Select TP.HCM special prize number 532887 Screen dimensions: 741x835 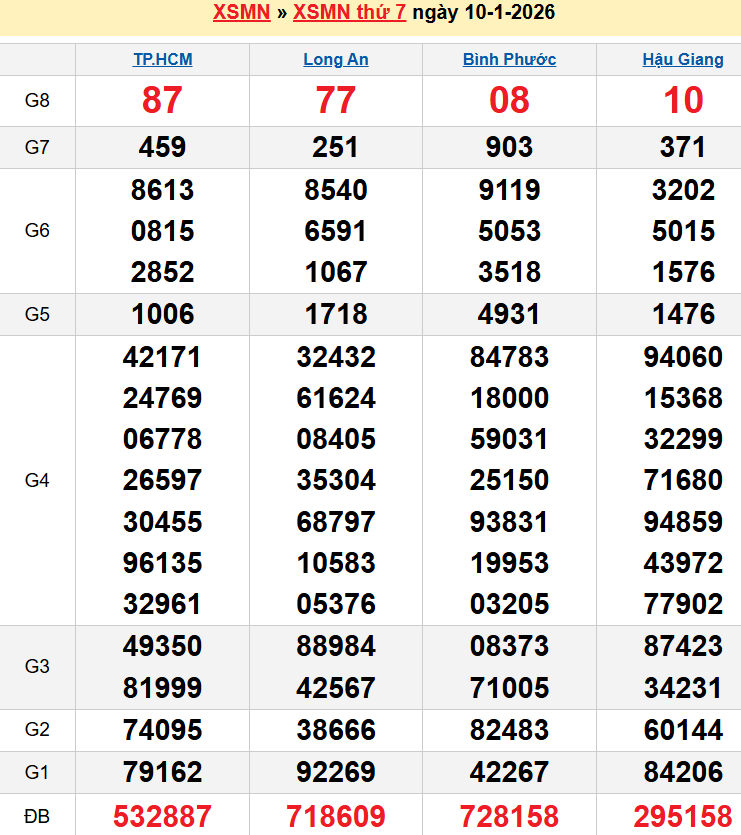click(x=162, y=816)
